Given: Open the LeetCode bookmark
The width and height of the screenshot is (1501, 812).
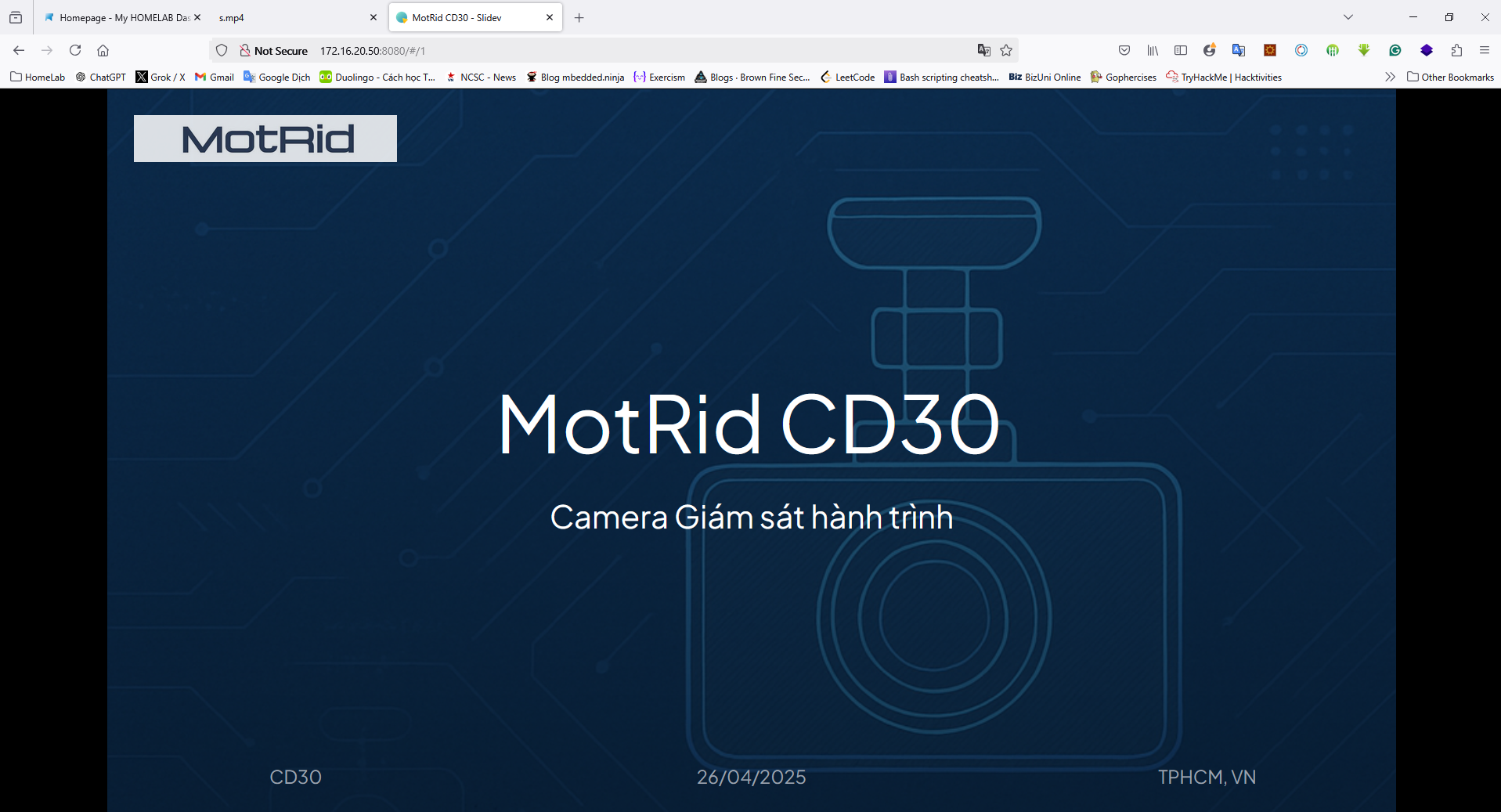Looking at the screenshot, I should coord(847,77).
